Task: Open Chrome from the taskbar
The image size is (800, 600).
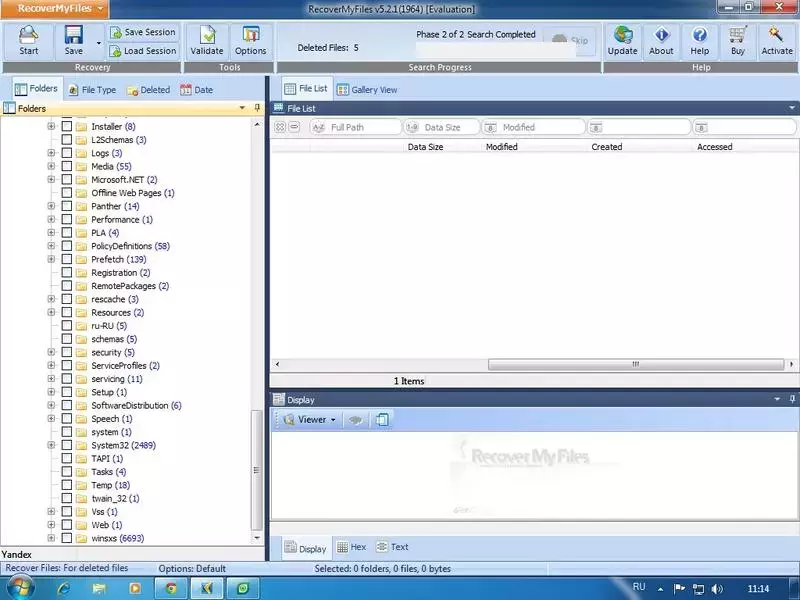Action: pyautogui.click(x=171, y=589)
